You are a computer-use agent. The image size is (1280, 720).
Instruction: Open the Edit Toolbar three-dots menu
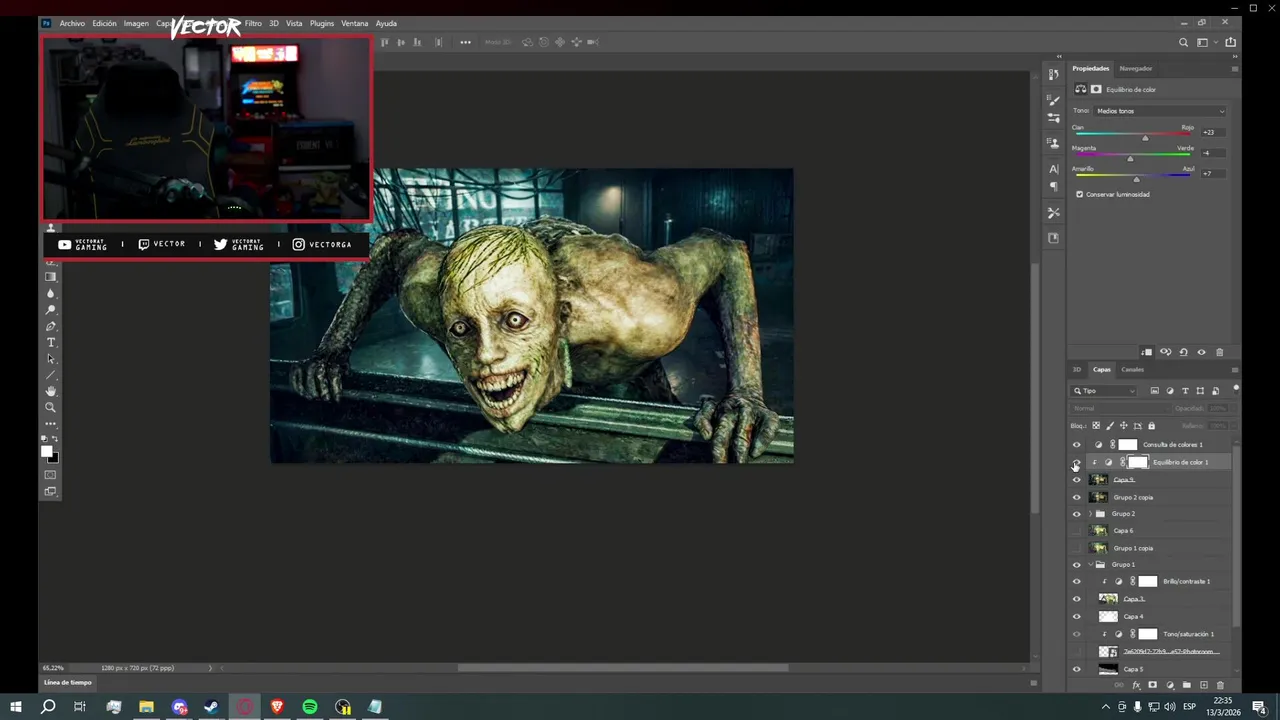[x=51, y=424]
